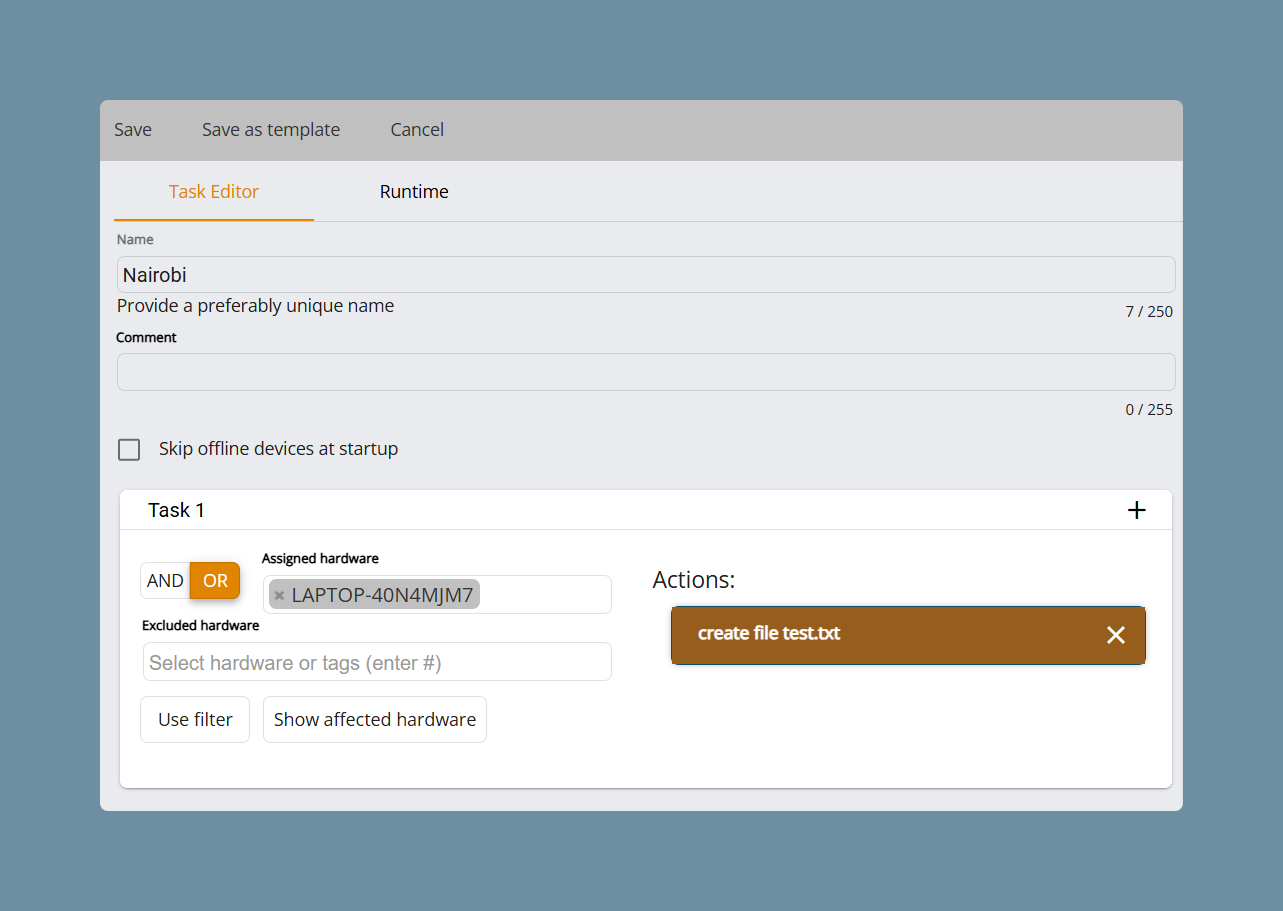Open the Excluded hardware selection box
Viewport: 1283px width, 911px height.
point(376,662)
